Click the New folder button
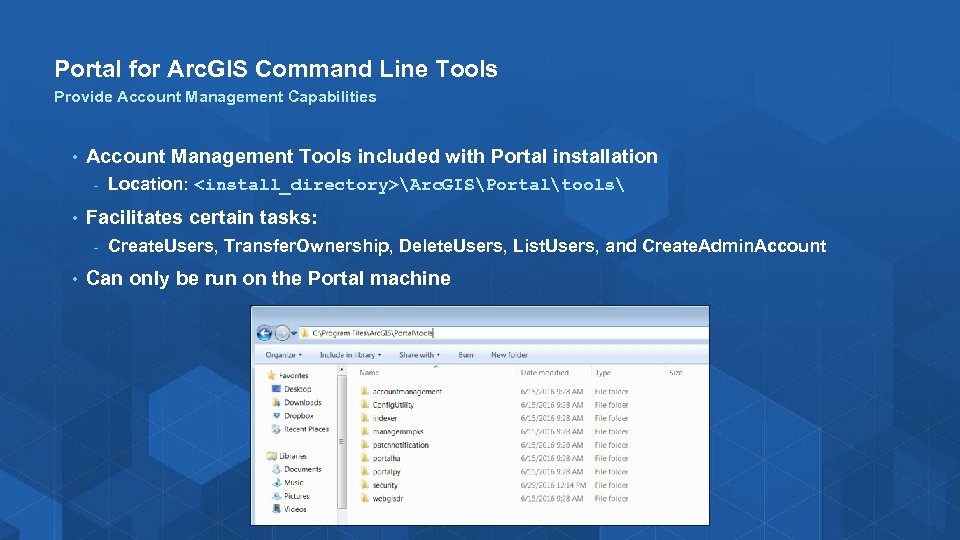The width and height of the screenshot is (960, 540). (x=509, y=355)
